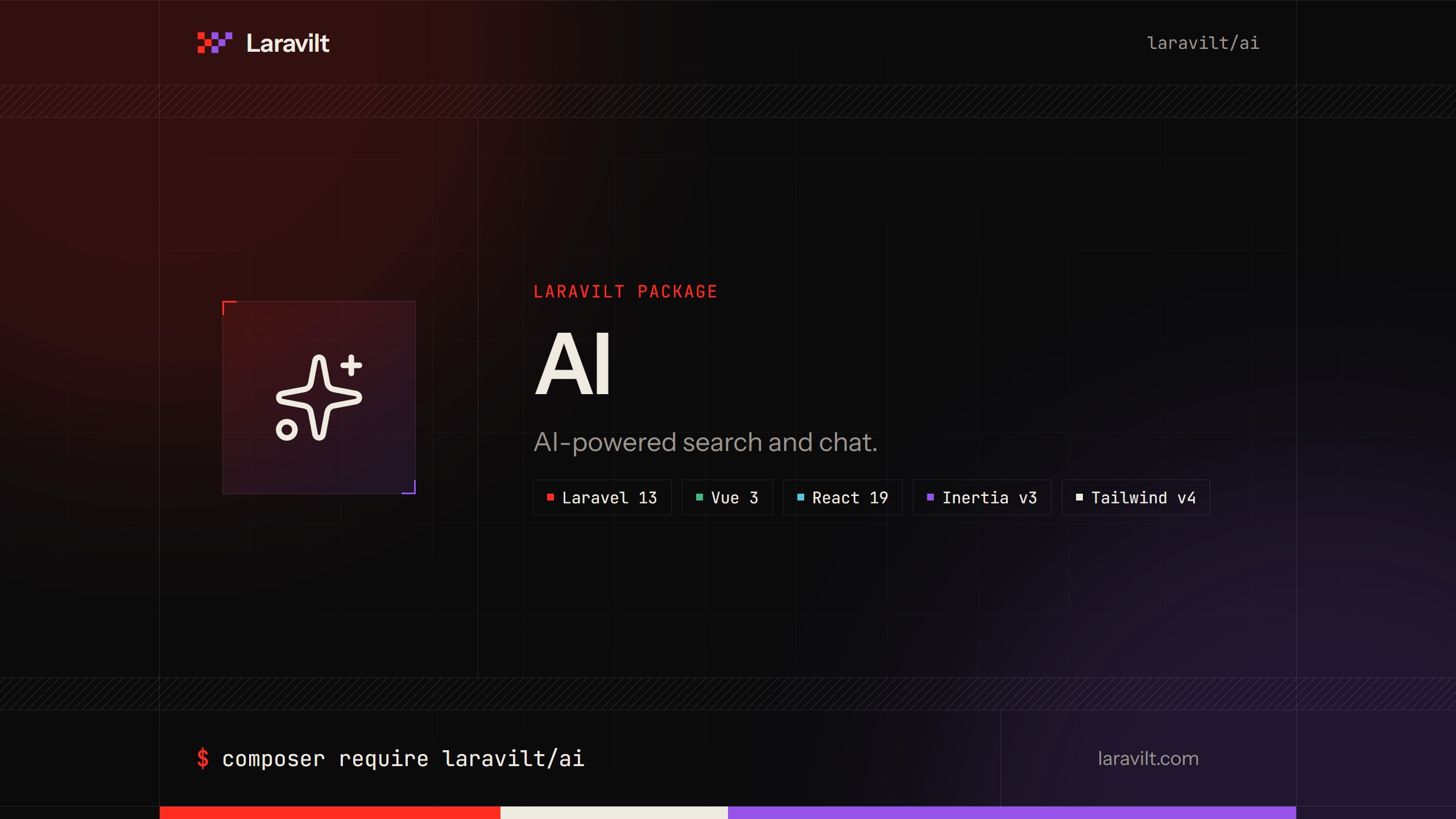The height and width of the screenshot is (819, 1456).
Task: Click the laravilt/ai package label
Action: [x=1203, y=43]
